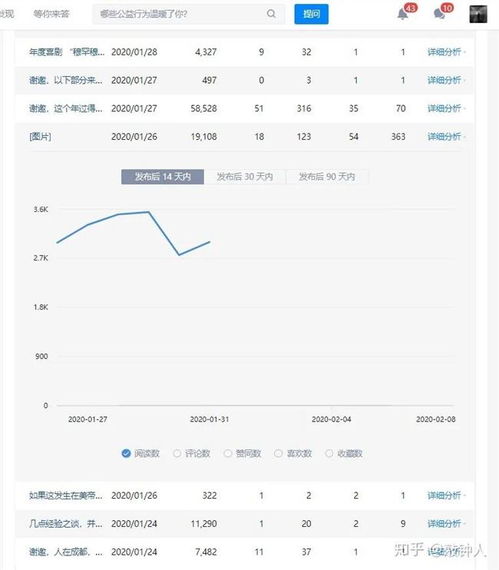499x570 pixels.
Task: Expand 详细分析 for the 2020/01/28 row
Action: pyautogui.click(x=446, y=52)
